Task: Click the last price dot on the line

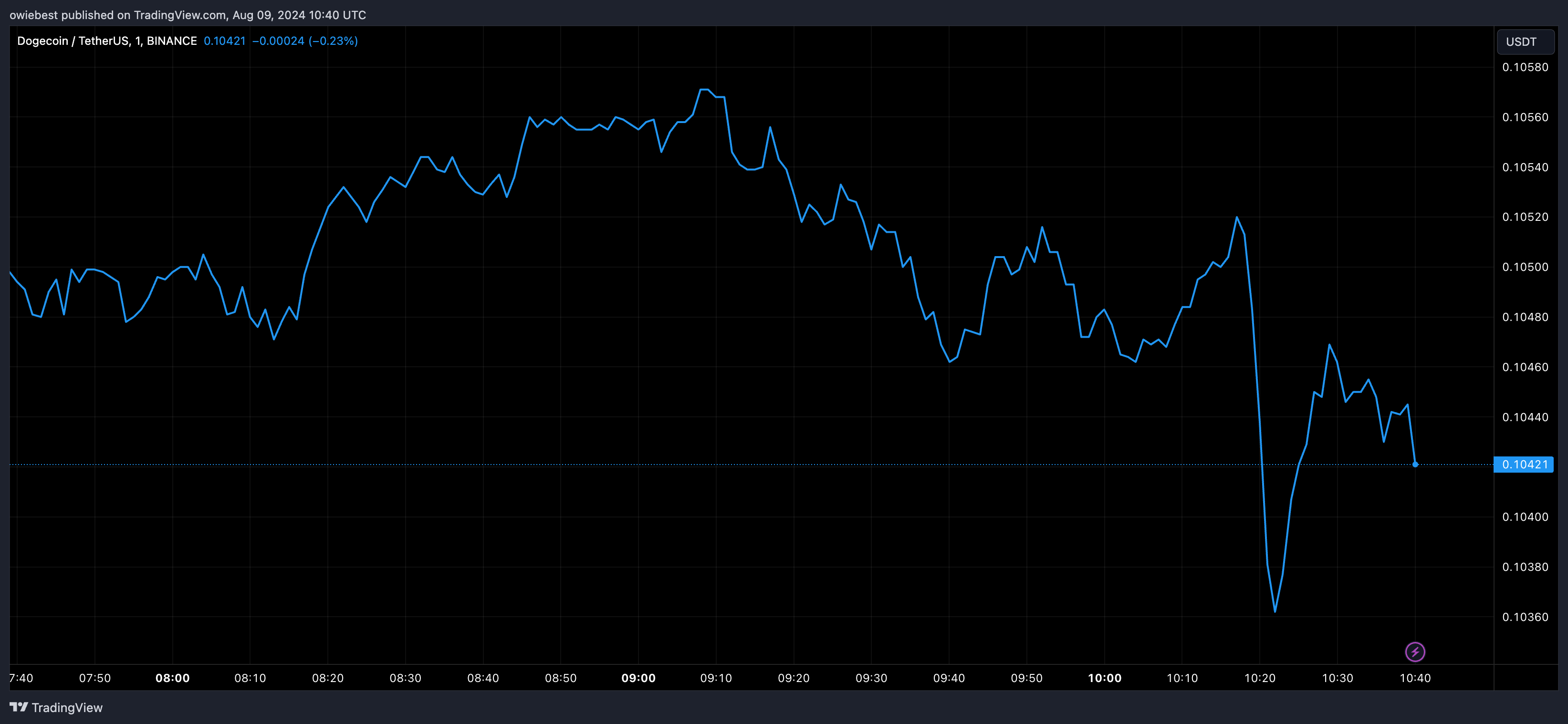Action: (1415, 464)
